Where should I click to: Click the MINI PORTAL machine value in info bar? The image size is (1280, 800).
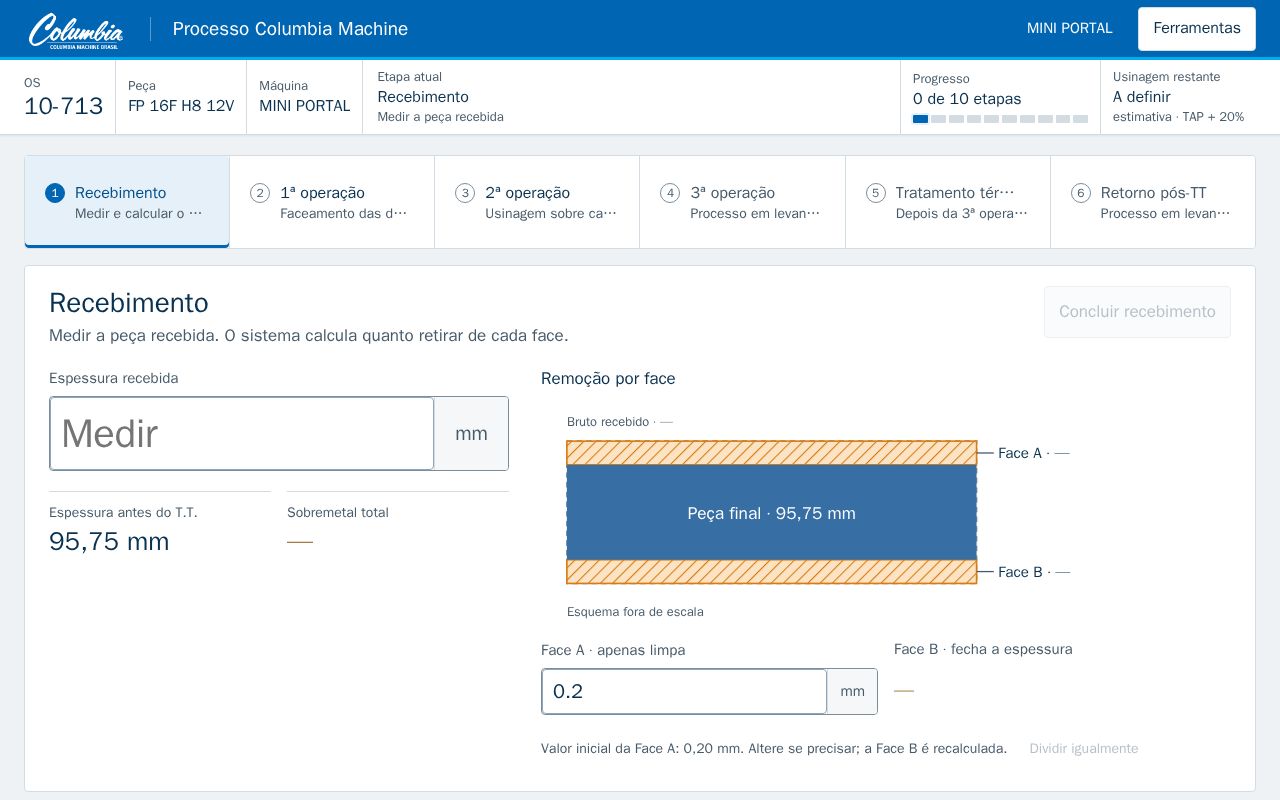click(x=305, y=106)
